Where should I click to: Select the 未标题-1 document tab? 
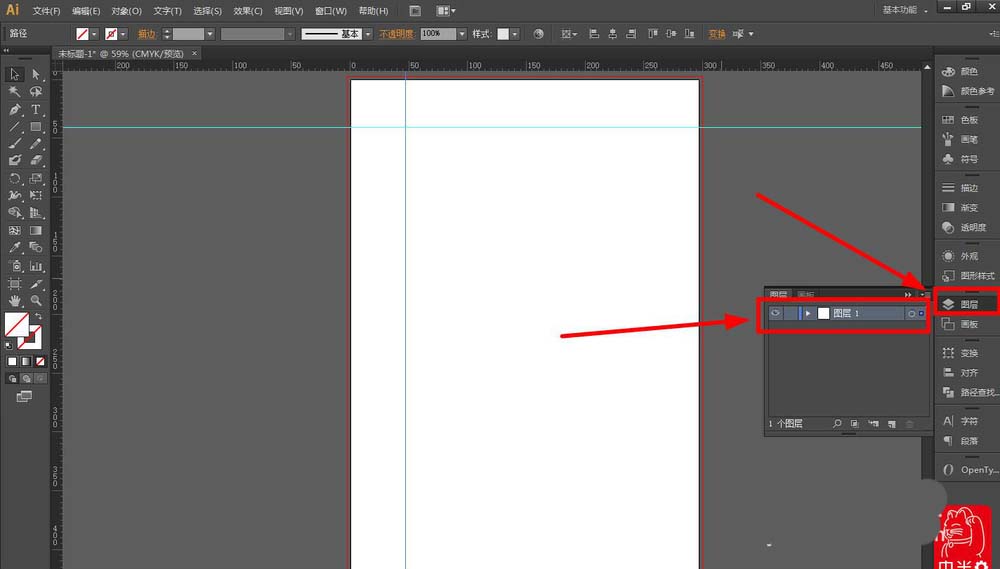121,54
